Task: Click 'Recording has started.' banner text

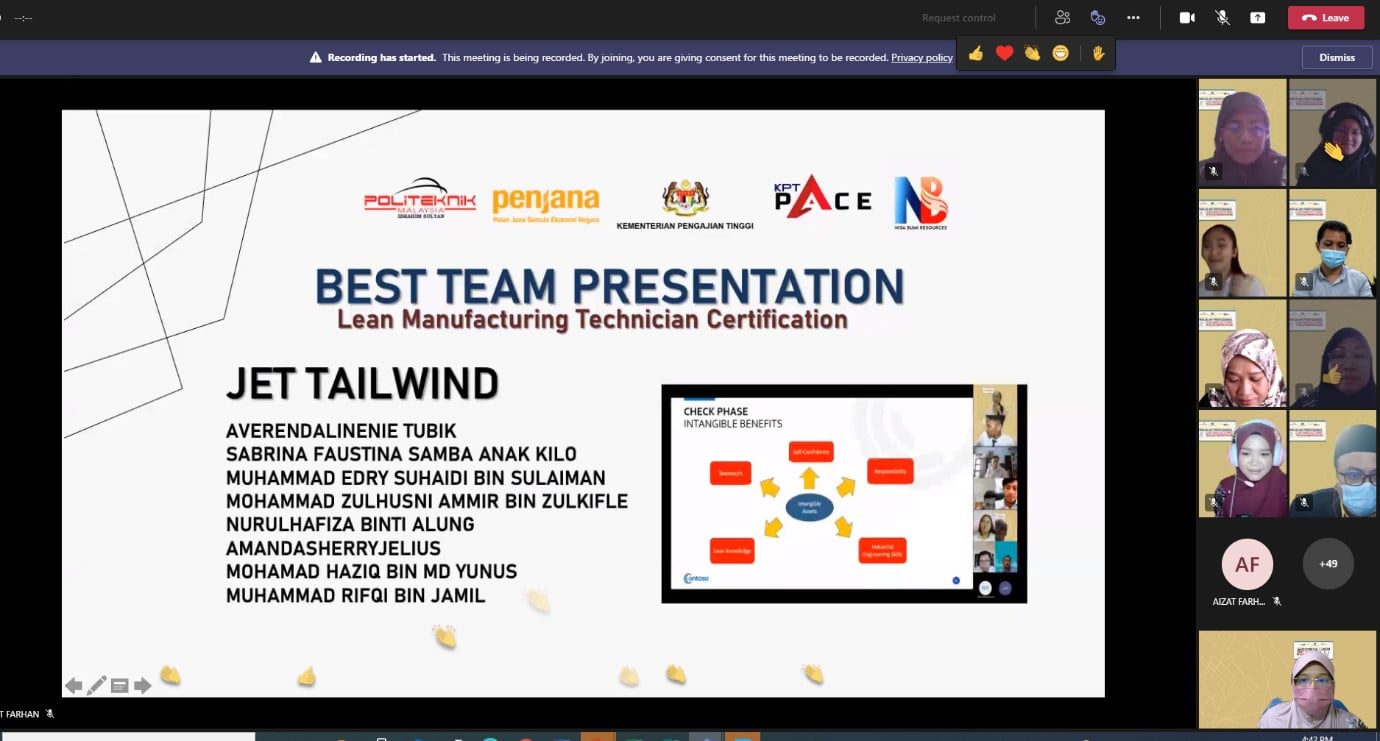Action: [x=382, y=57]
